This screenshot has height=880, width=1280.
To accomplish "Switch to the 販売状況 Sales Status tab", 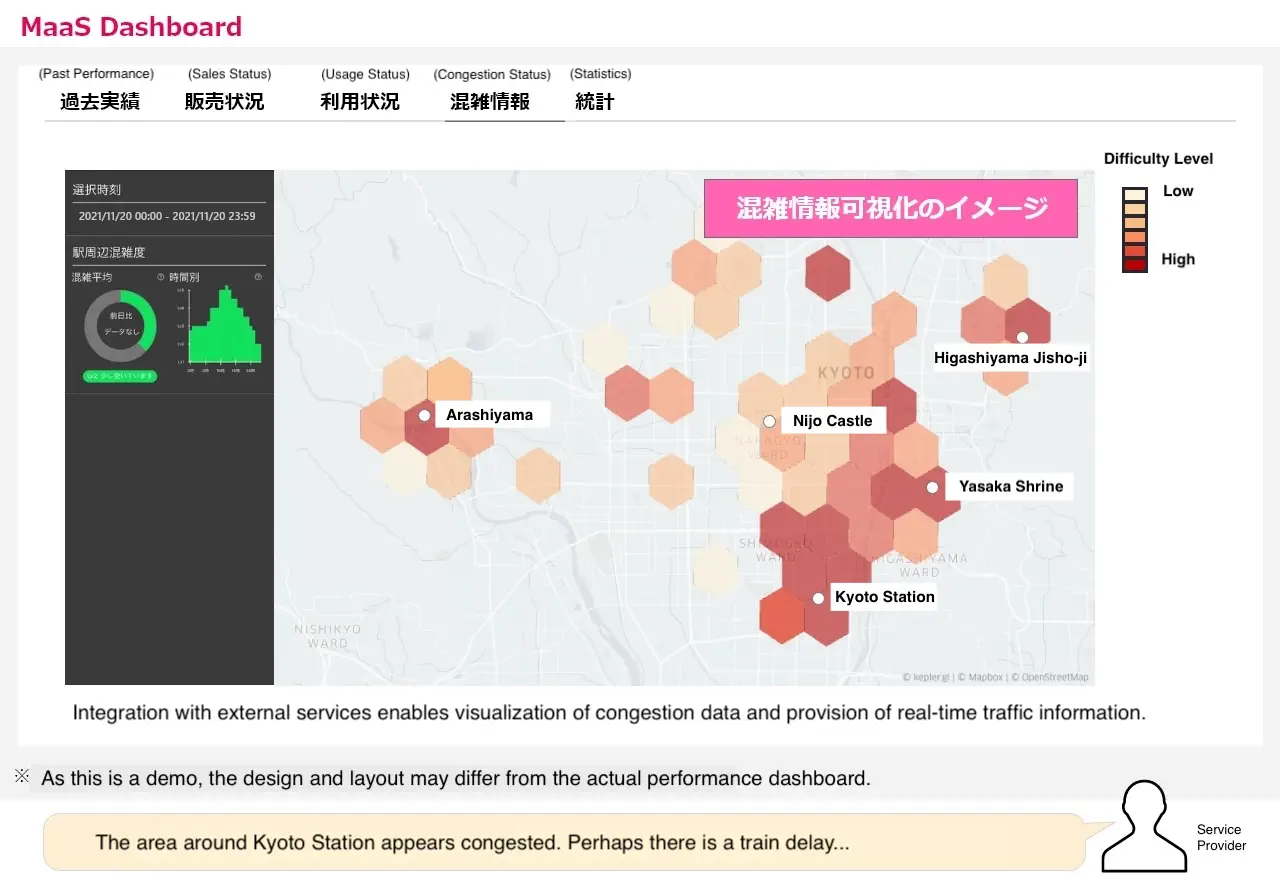I will click(225, 101).
